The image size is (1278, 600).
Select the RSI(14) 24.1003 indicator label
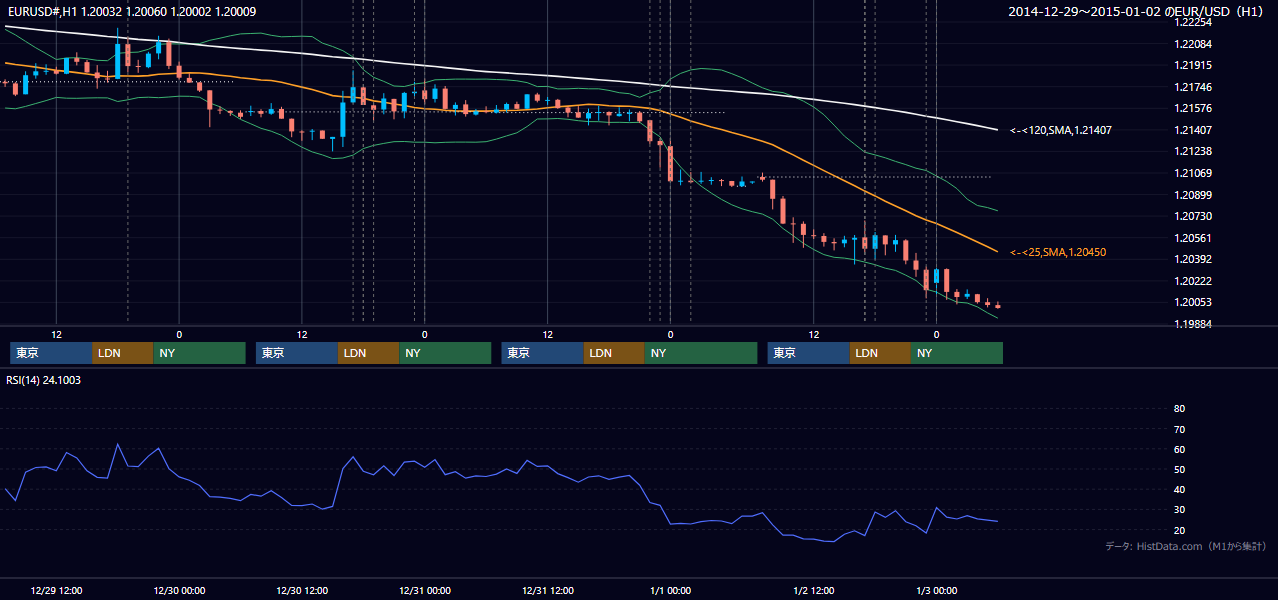click(44, 380)
